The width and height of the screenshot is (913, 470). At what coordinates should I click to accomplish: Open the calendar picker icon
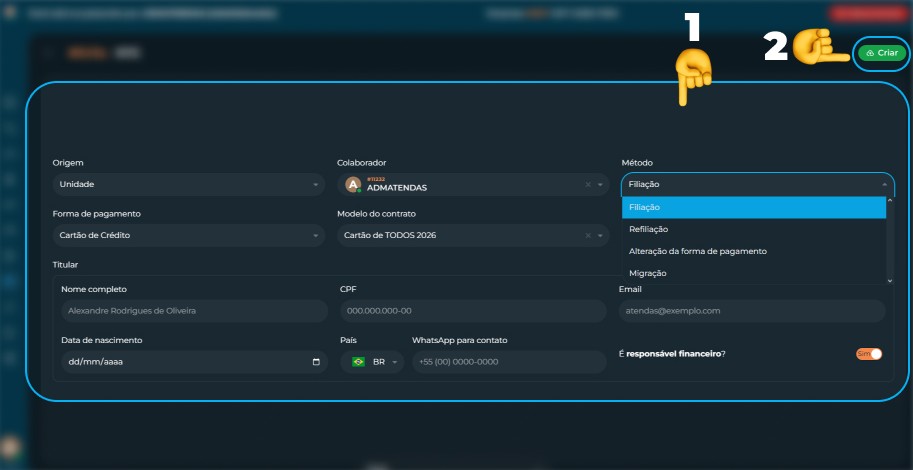click(x=316, y=362)
